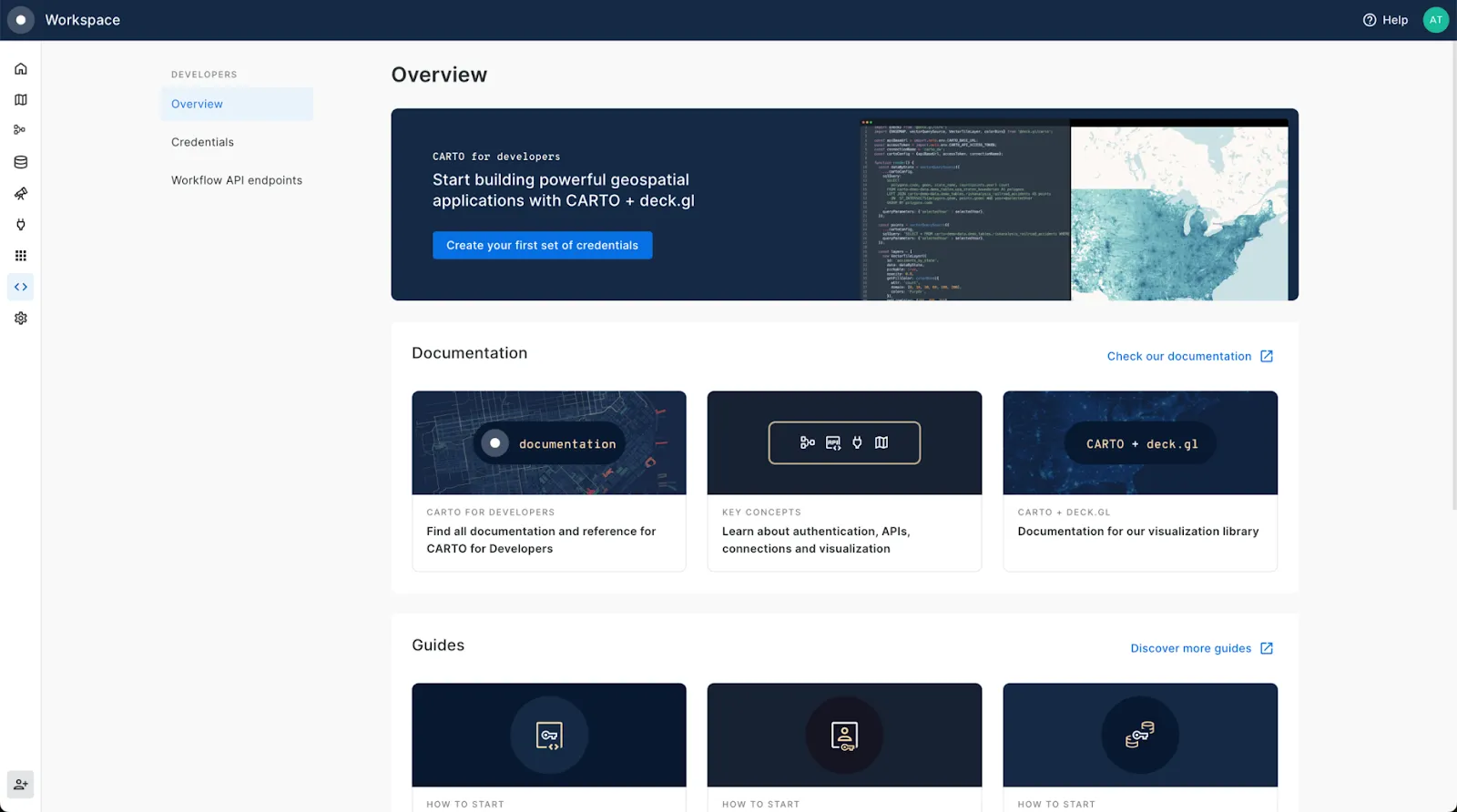The height and width of the screenshot is (812, 1457).
Task: Click the AT user avatar
Action: 1435,20
